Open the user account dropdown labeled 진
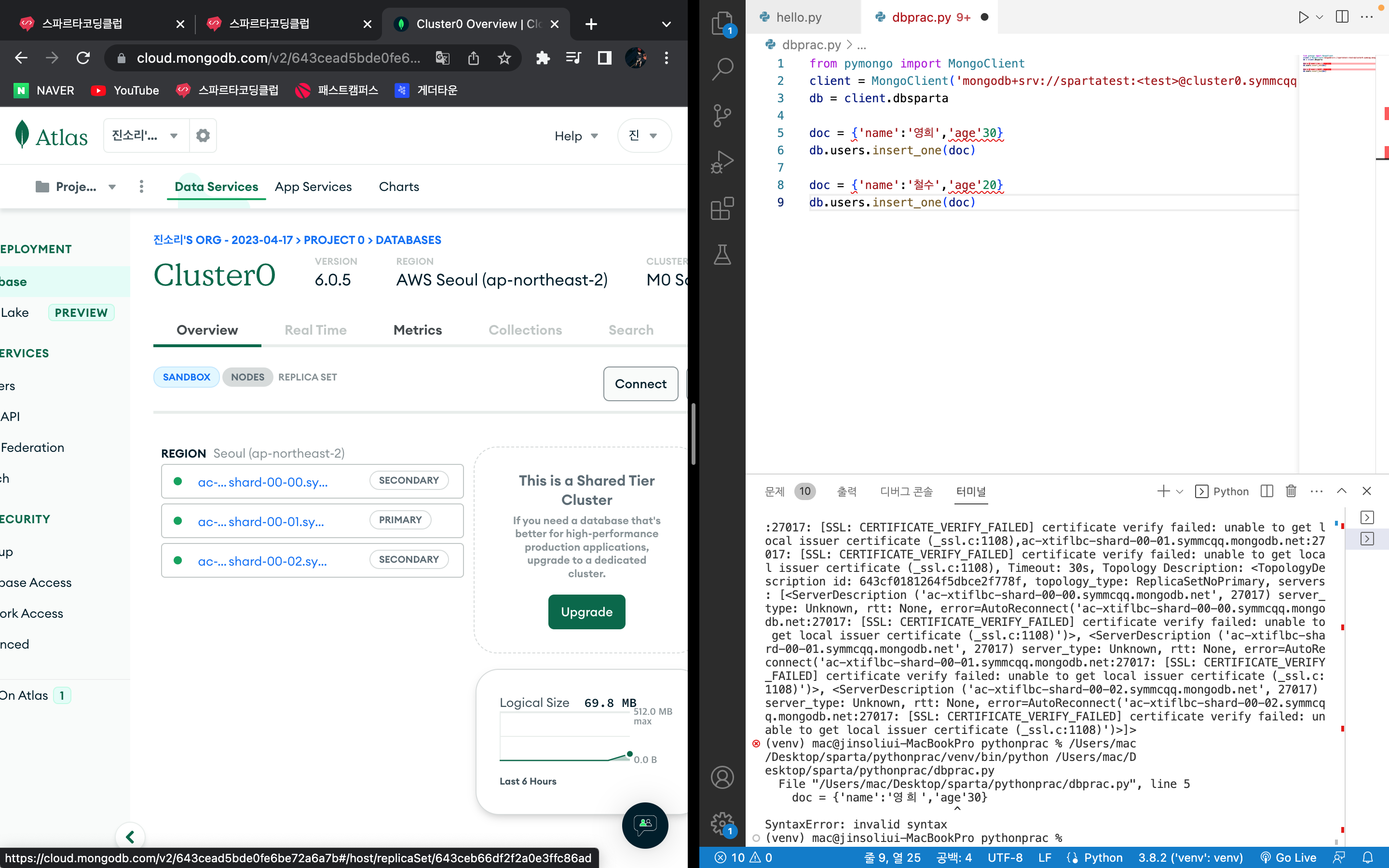 coord(644,136)
